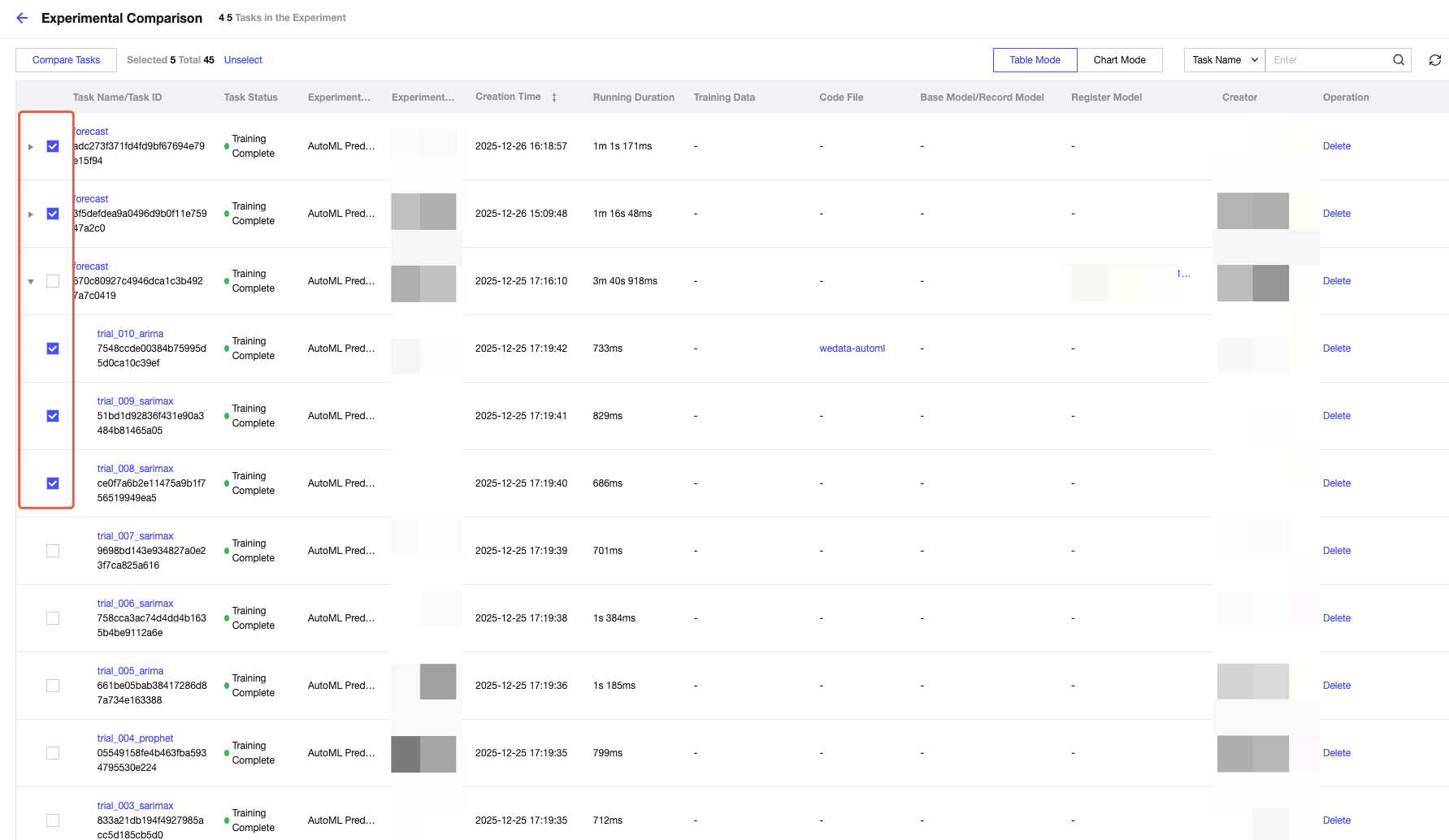Click the Compare Tasks button

coord(66,60)
